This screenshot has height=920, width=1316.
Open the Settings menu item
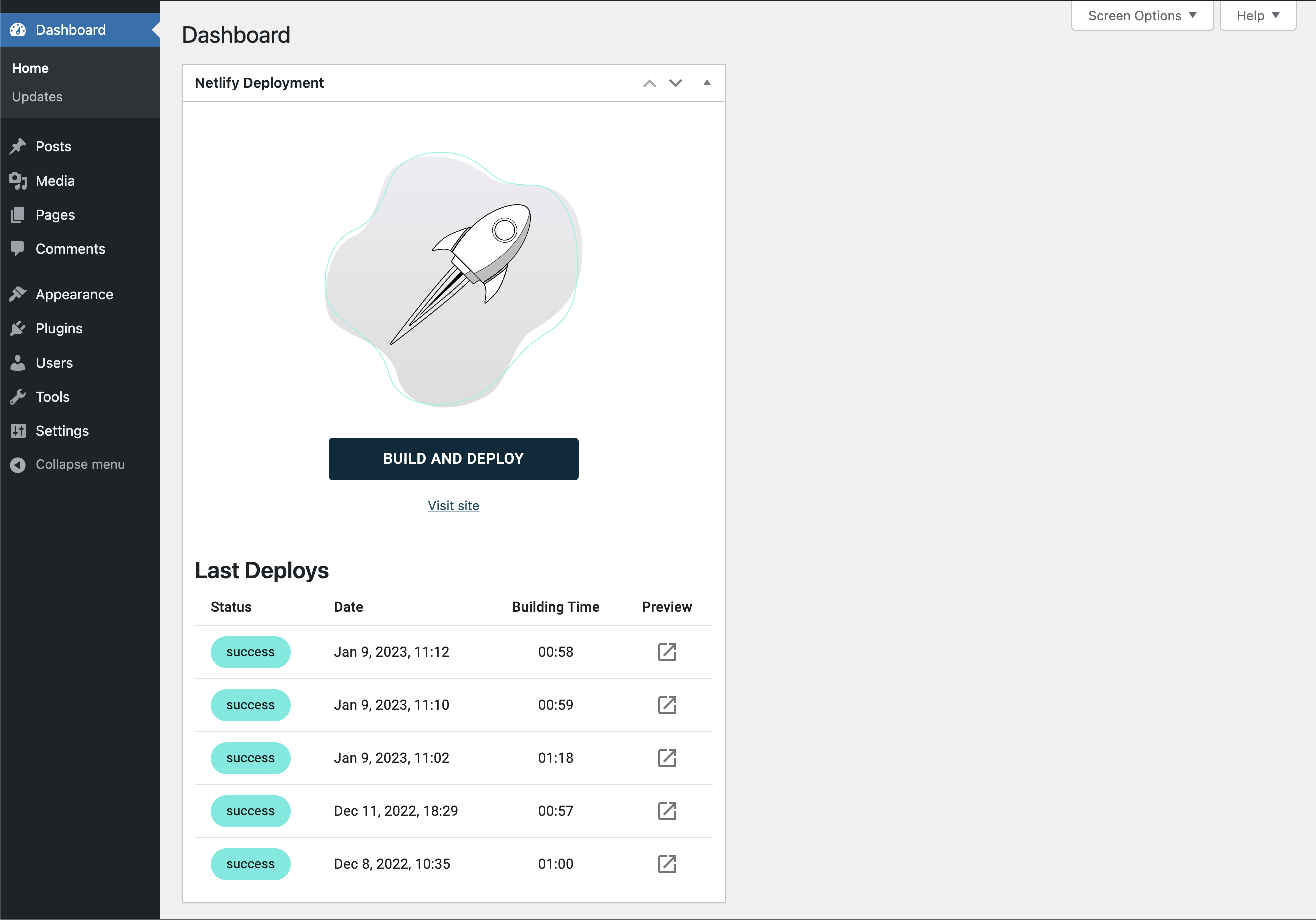[62, 431]
